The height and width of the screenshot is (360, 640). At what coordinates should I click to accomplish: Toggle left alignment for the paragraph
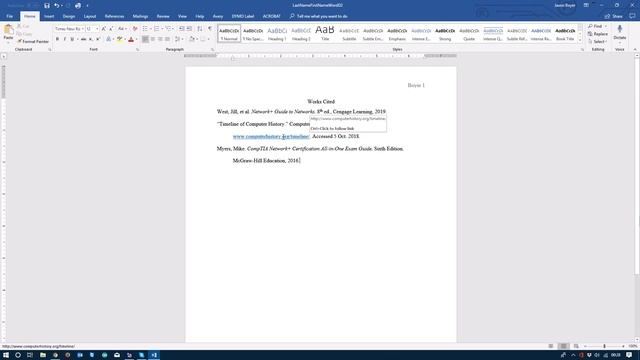point(145,39)
